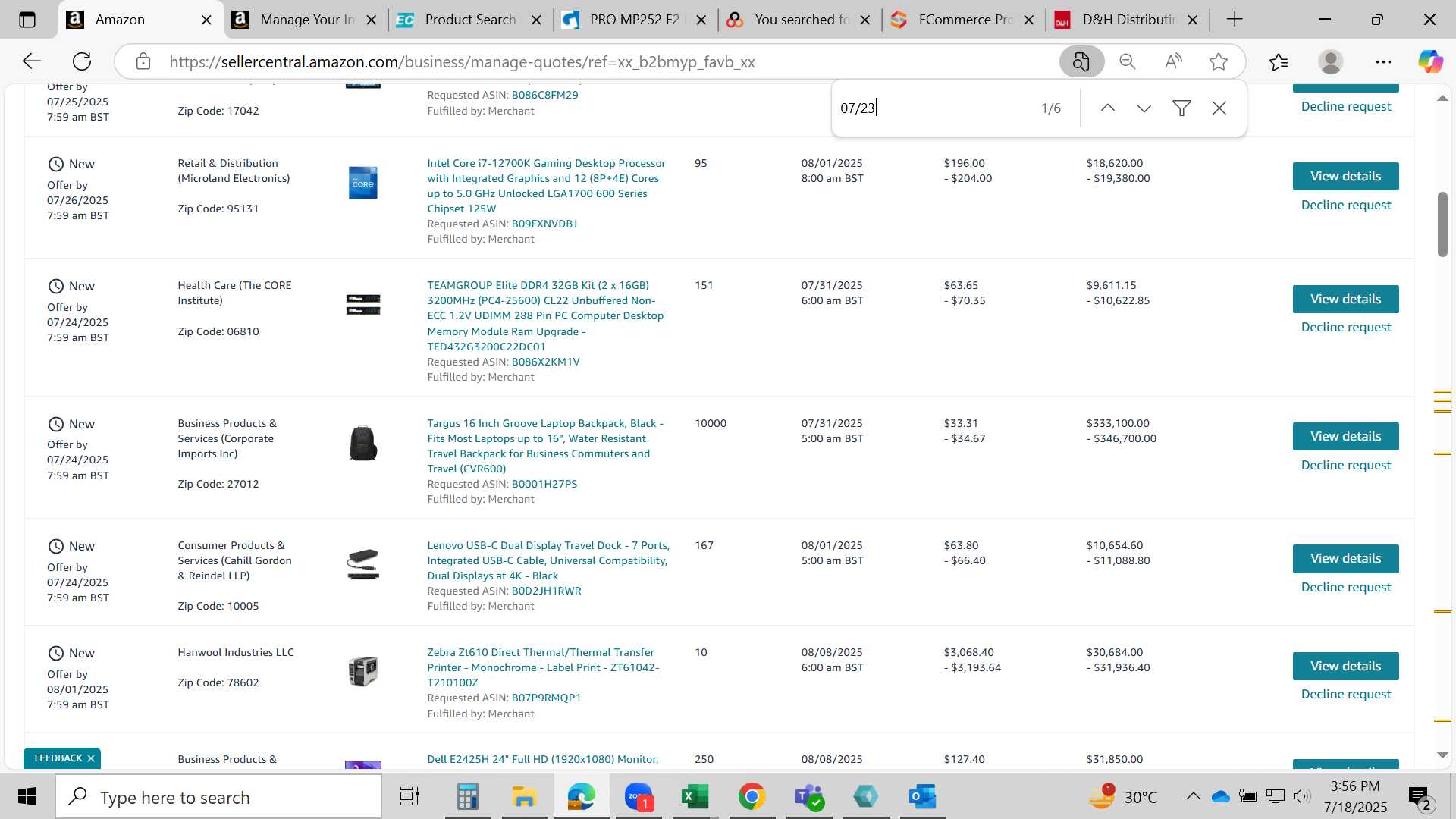The width and height of the screenshot is (1456, 819).
Task: Decline the Lenovo Travel Dock request
Action: click(1345, 587)
